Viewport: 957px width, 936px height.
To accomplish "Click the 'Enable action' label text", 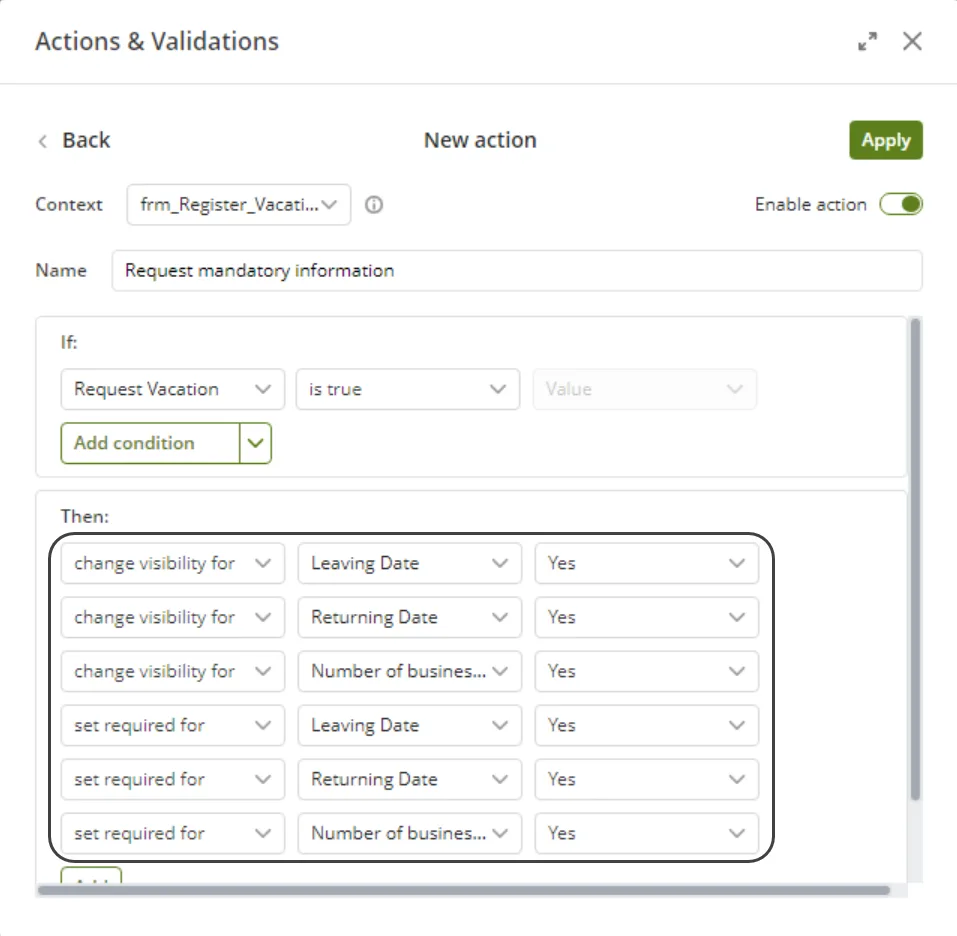I will 811,204.
